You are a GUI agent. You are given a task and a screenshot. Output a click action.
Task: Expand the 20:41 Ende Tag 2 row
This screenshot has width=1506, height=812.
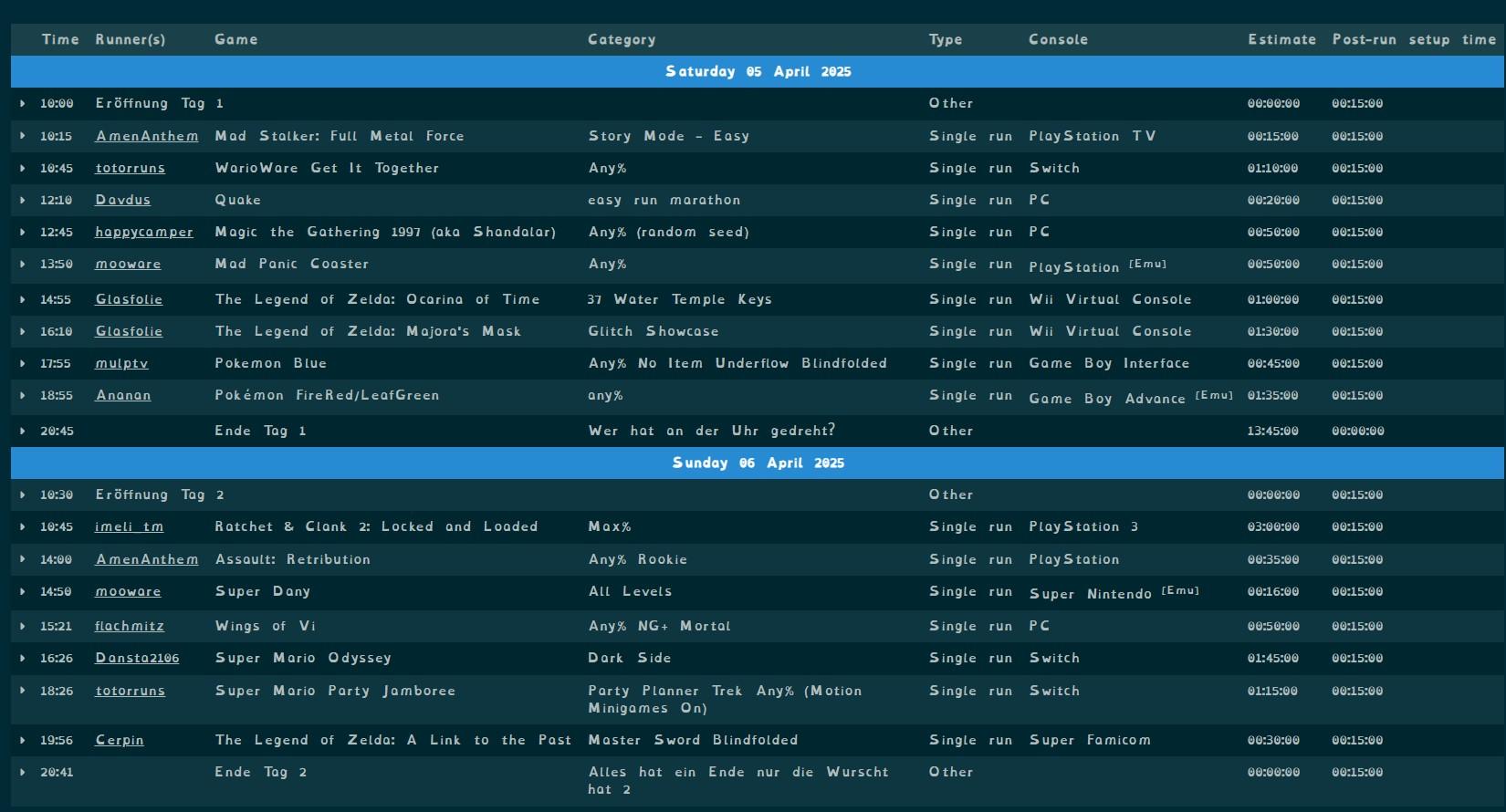point(23,772)
